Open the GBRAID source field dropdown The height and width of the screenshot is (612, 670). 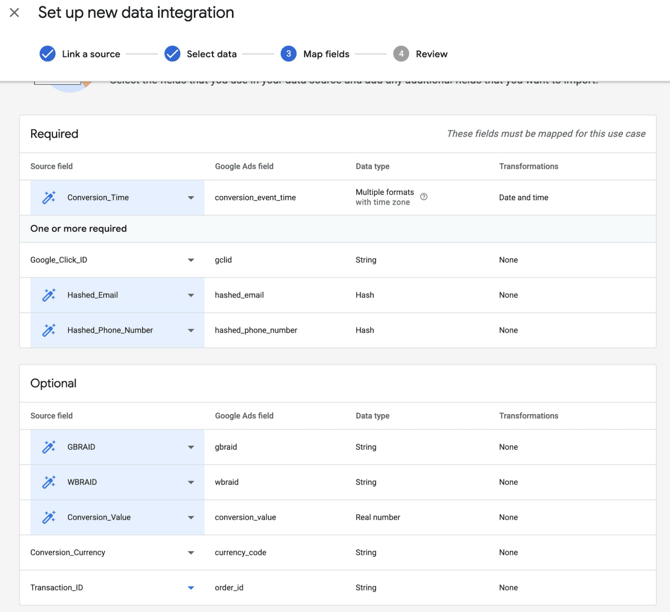pos(191,447)
